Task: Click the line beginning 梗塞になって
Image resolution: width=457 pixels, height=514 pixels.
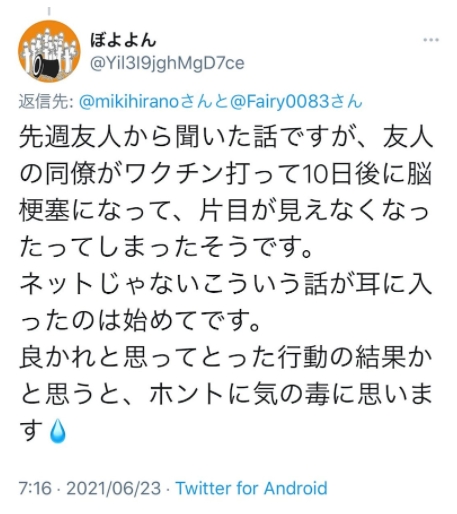Action: (224, 210)
